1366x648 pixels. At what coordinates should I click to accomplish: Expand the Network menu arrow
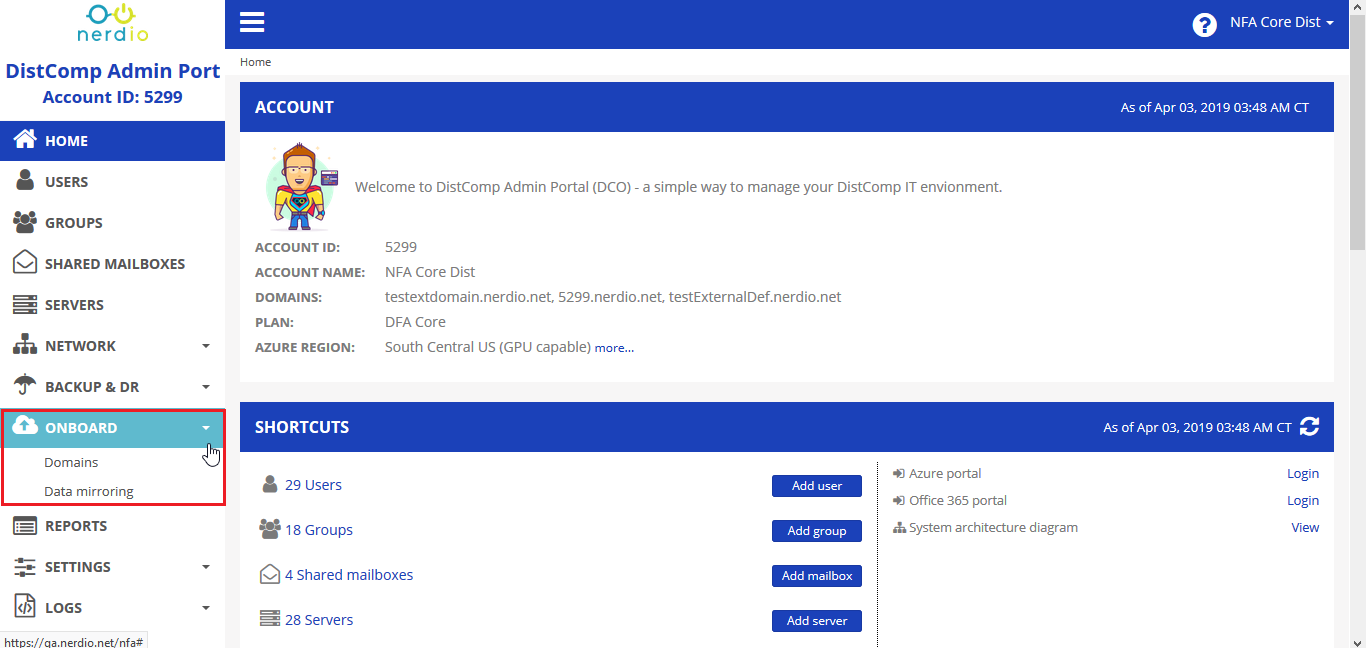click(x=206, y=346)
